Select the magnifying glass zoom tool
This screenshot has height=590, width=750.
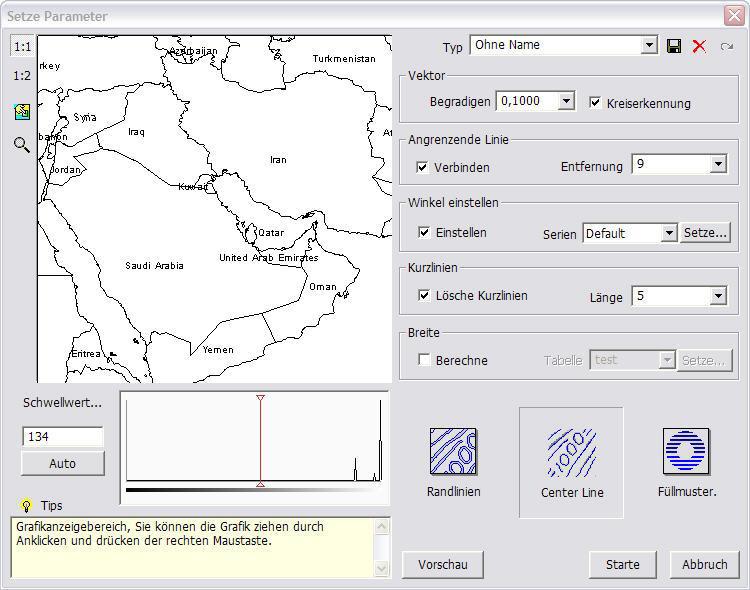[21, 145]
